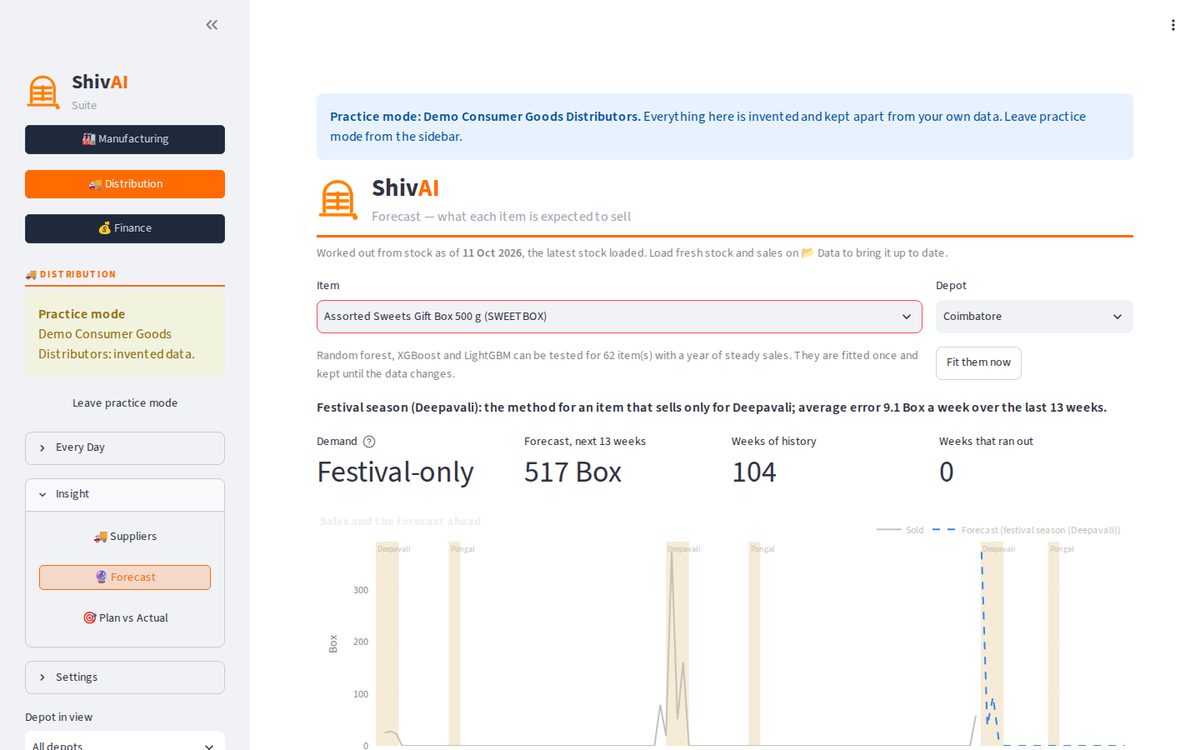
Task: Open the Suppliers page
Action: click(125, 536)
